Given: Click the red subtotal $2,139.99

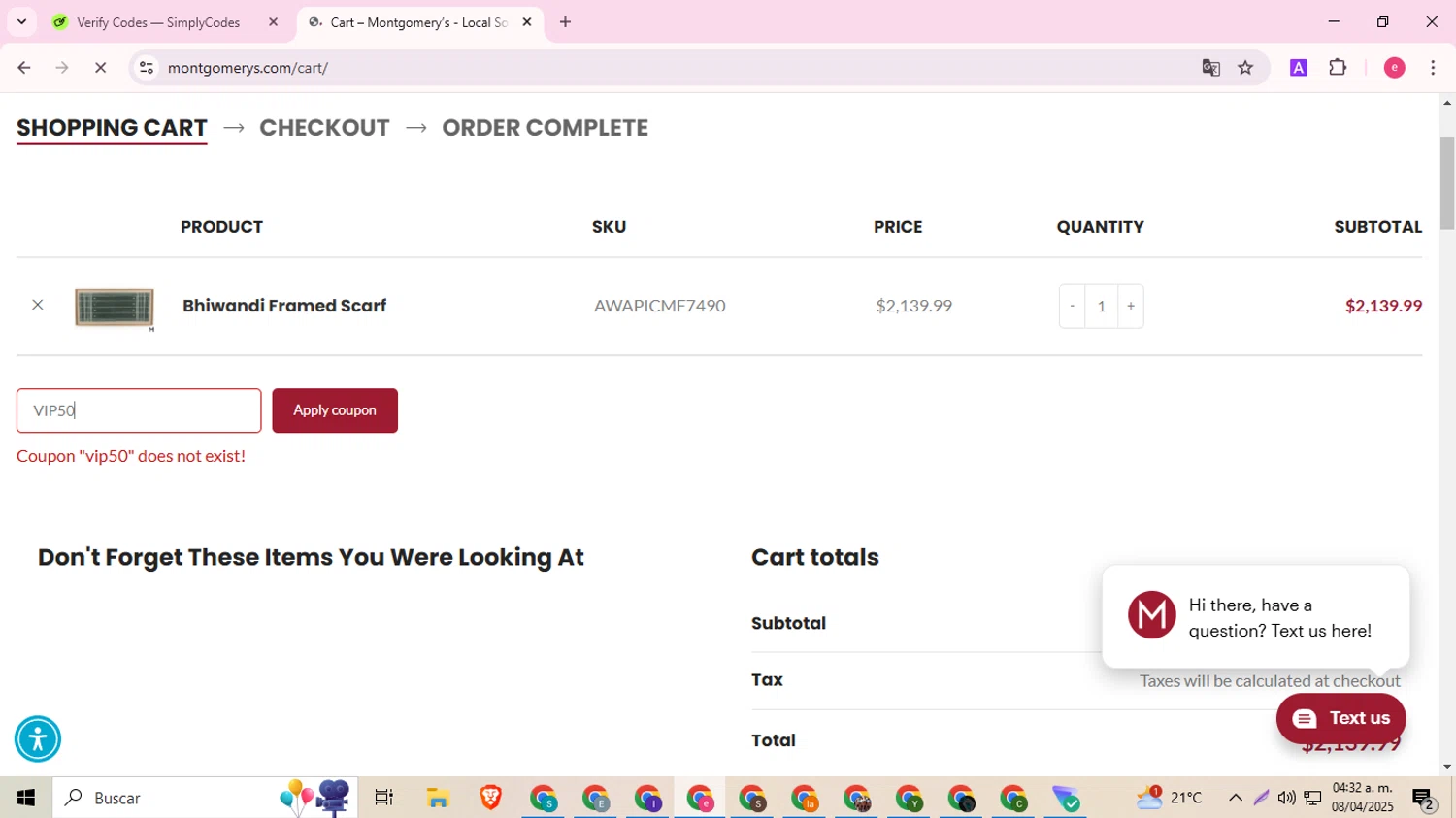Looking at the screenshot, I should click(1383, 306).
